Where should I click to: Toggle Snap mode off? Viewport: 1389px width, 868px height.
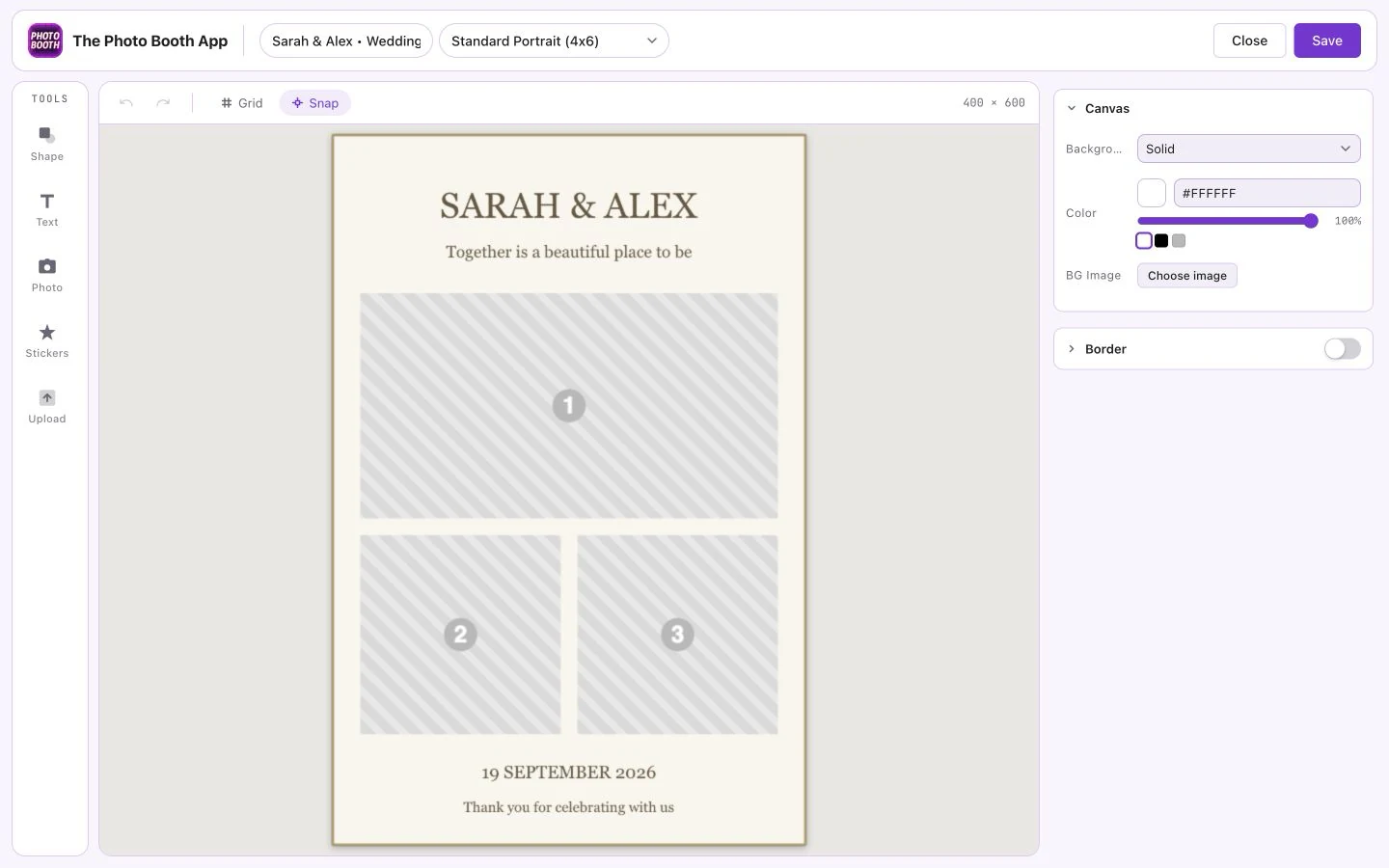tap(315, 103)
